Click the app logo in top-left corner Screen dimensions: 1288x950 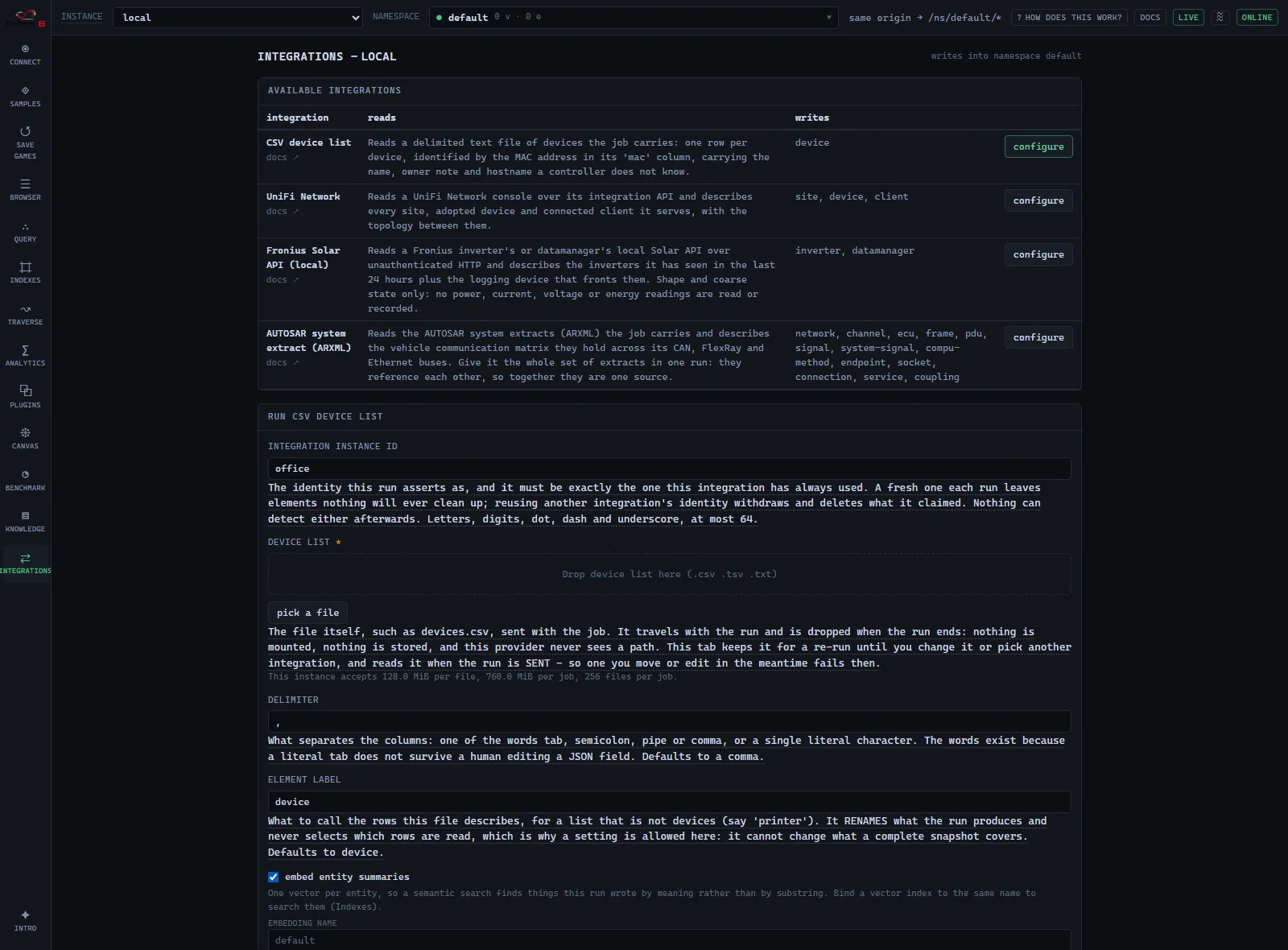[x=25, y=17]
